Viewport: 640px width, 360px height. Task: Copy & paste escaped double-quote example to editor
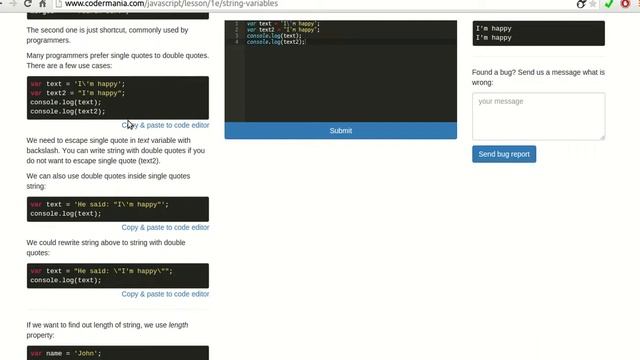pos(165,294)
